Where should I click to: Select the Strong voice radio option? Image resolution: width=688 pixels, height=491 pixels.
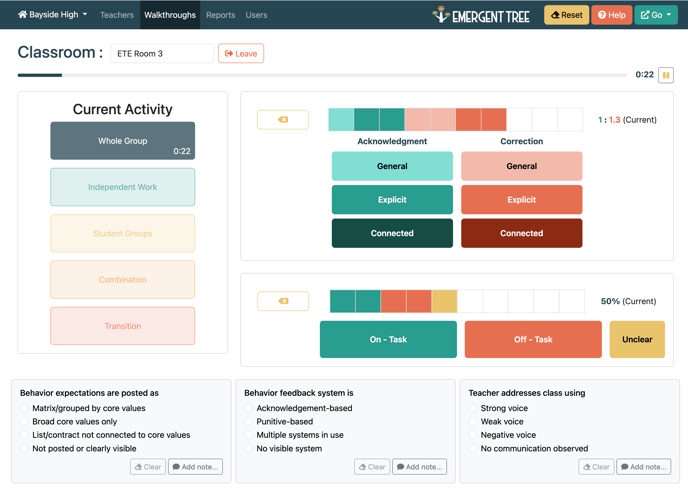pos(473,408)
